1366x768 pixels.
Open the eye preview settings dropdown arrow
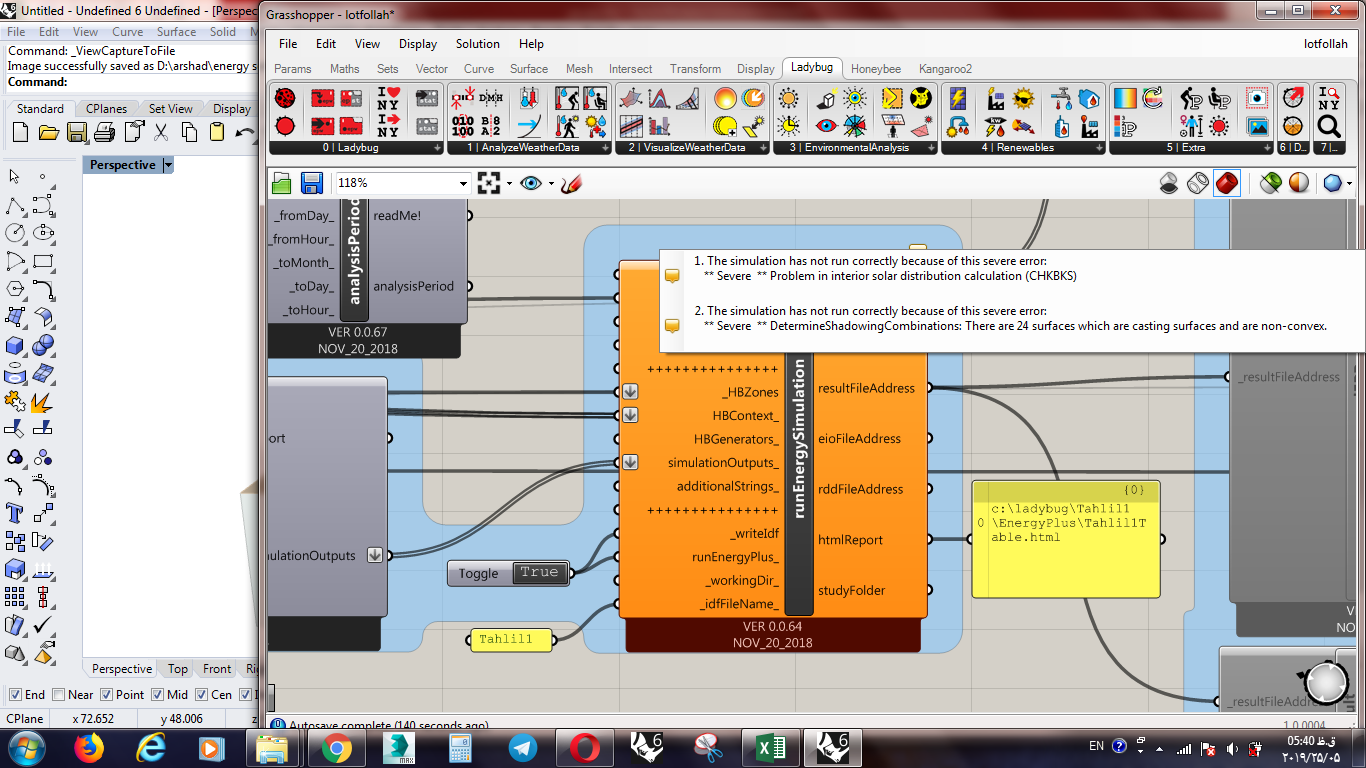[551, 184]
